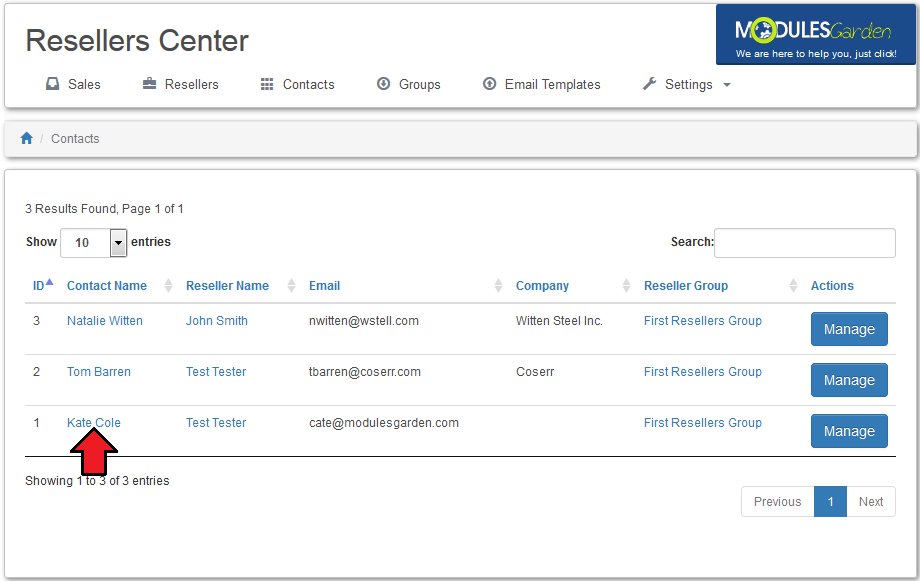Open the Email Templates menu item
The height and width of the screenshot is (581, 920).
(542, 85)
